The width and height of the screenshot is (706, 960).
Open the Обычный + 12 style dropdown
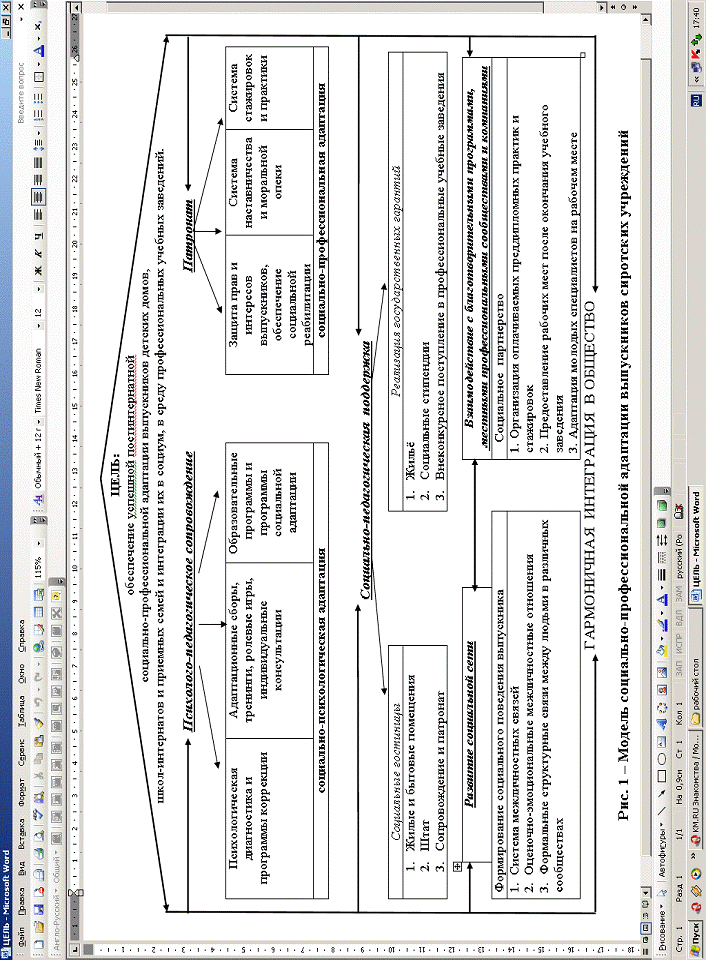pos(39,421)
